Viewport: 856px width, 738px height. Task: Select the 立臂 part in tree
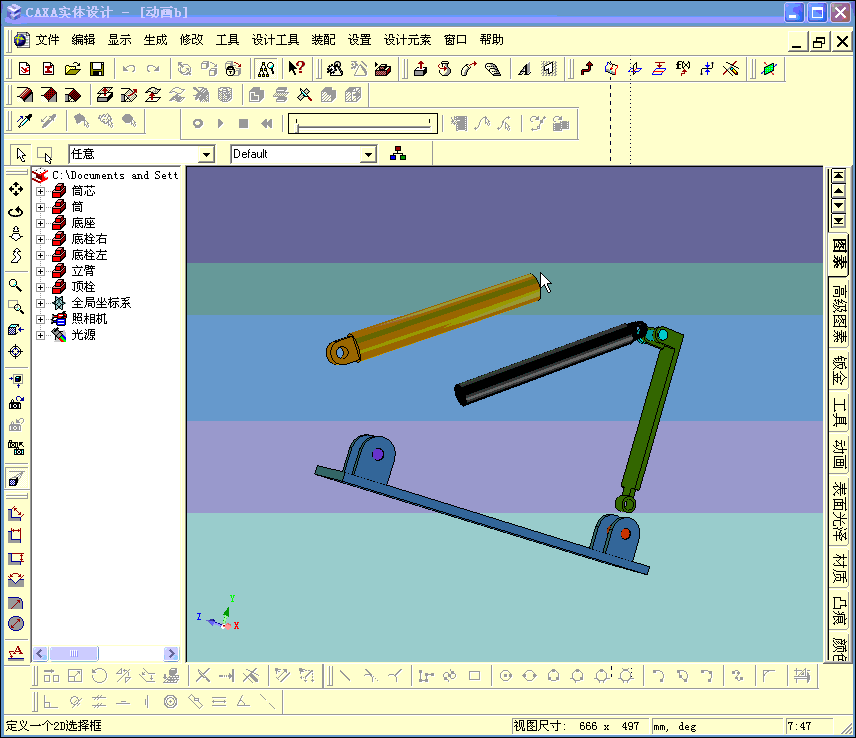84,271
